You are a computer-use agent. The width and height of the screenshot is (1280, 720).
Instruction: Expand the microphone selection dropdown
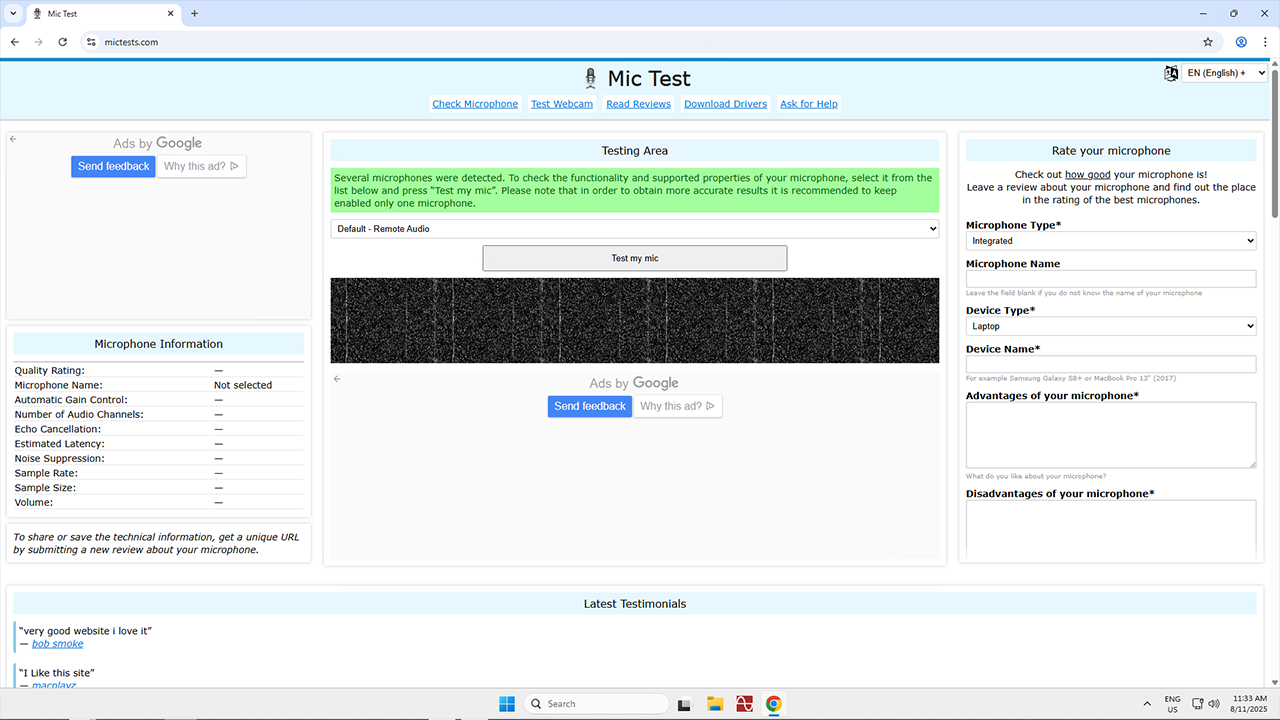[x=634, y=229]
